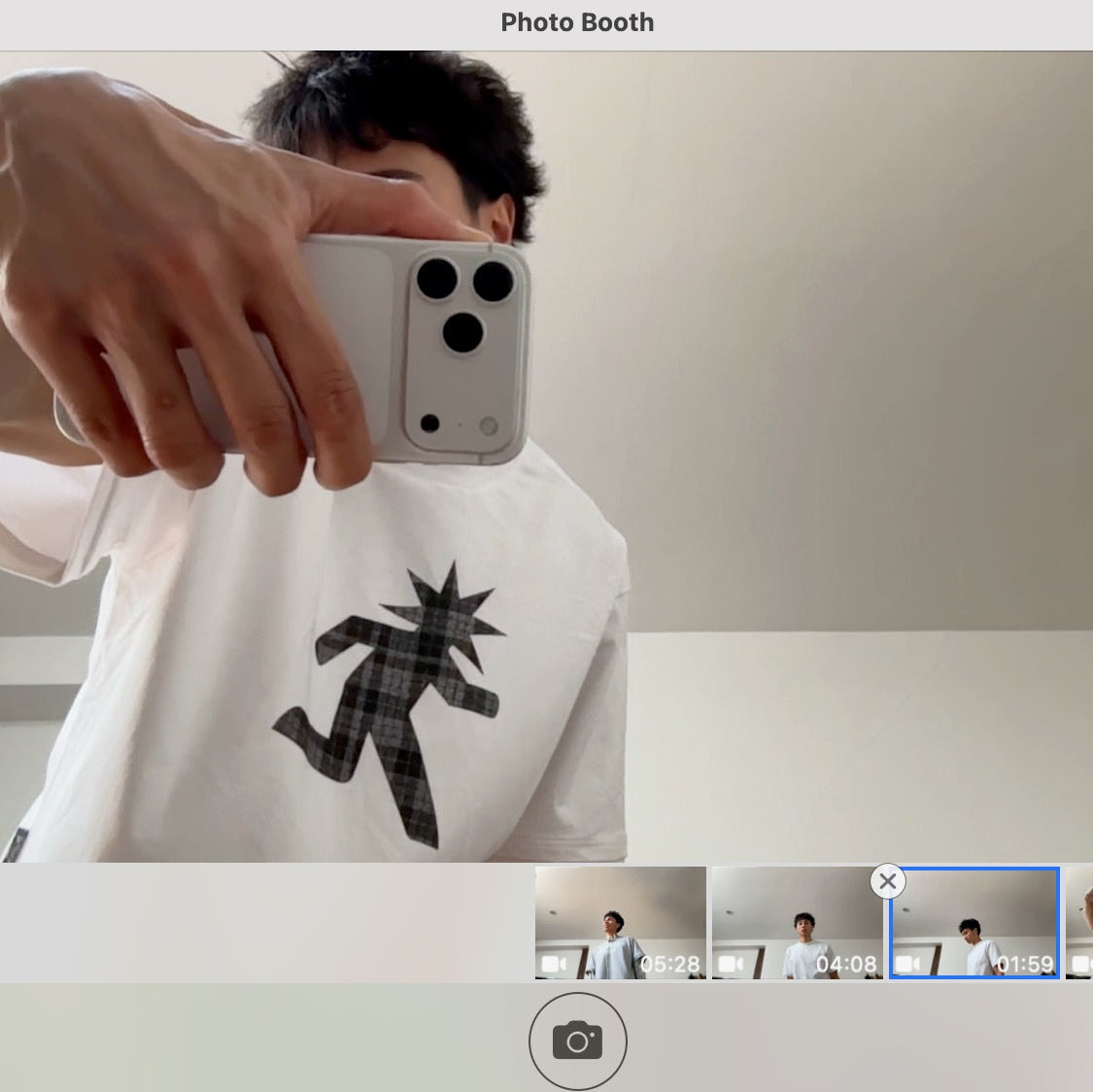This screenshot has width=1093, height=1092.
Task: Click the video icon on the cut-off rightmost clip
Action: [x=1082, y=964]
